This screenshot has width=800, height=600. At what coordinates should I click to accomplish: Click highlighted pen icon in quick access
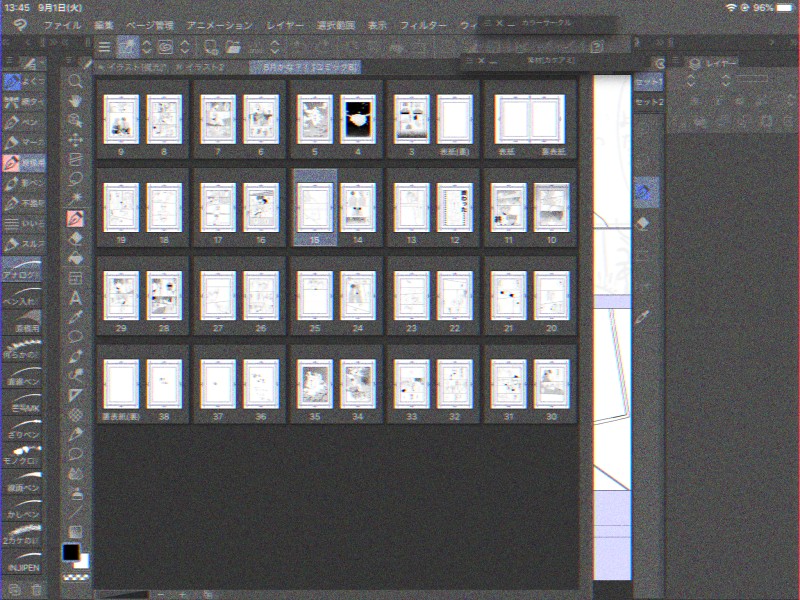(646, 192)
